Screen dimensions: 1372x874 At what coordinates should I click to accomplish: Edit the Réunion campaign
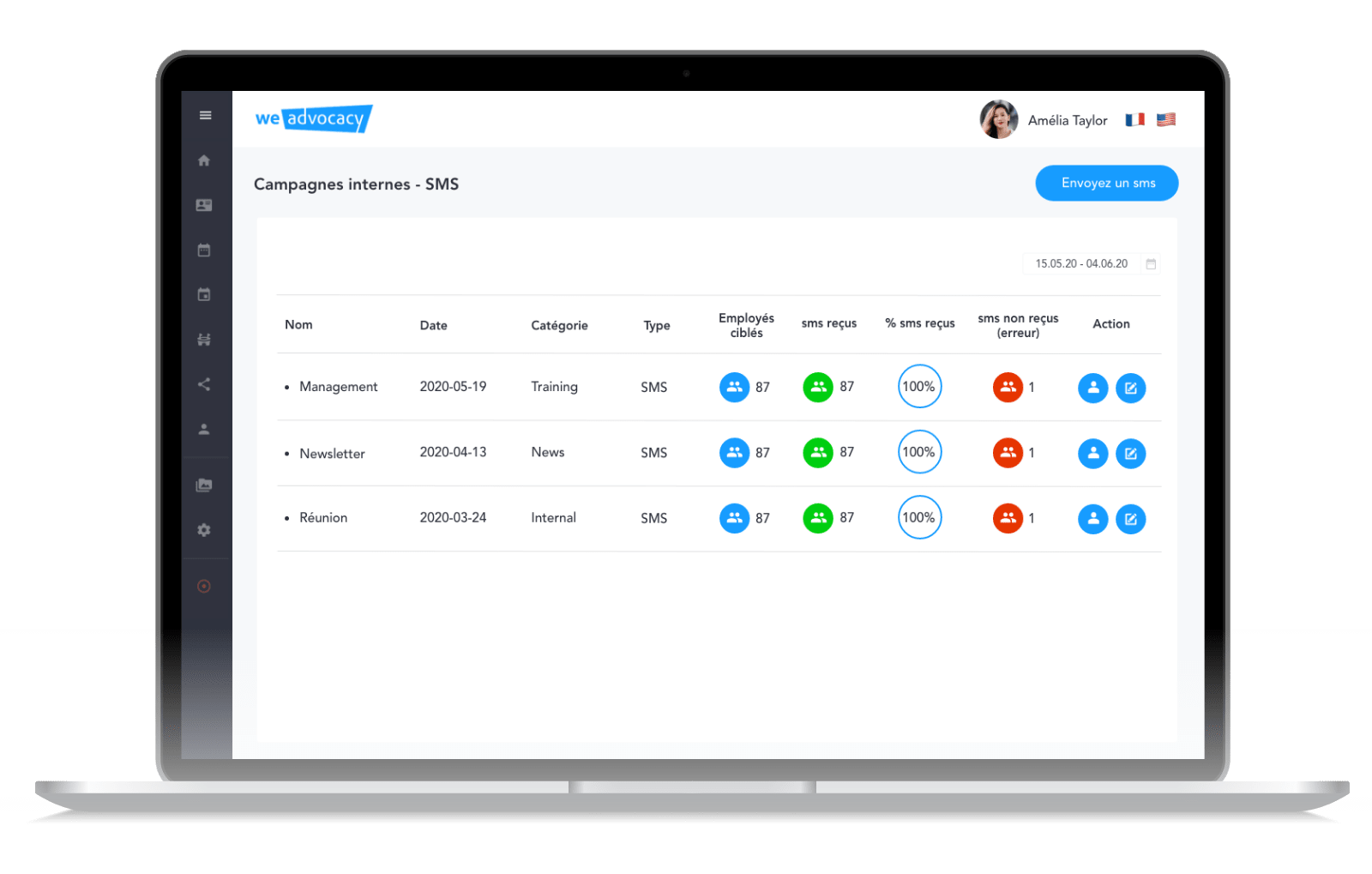[1130, 519]
